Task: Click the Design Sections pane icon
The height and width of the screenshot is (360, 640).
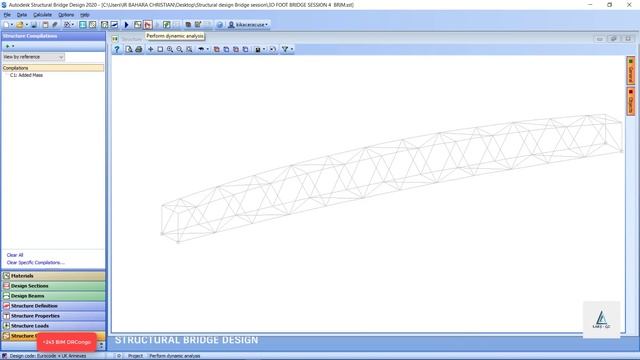Action: [x=6, y=286]
